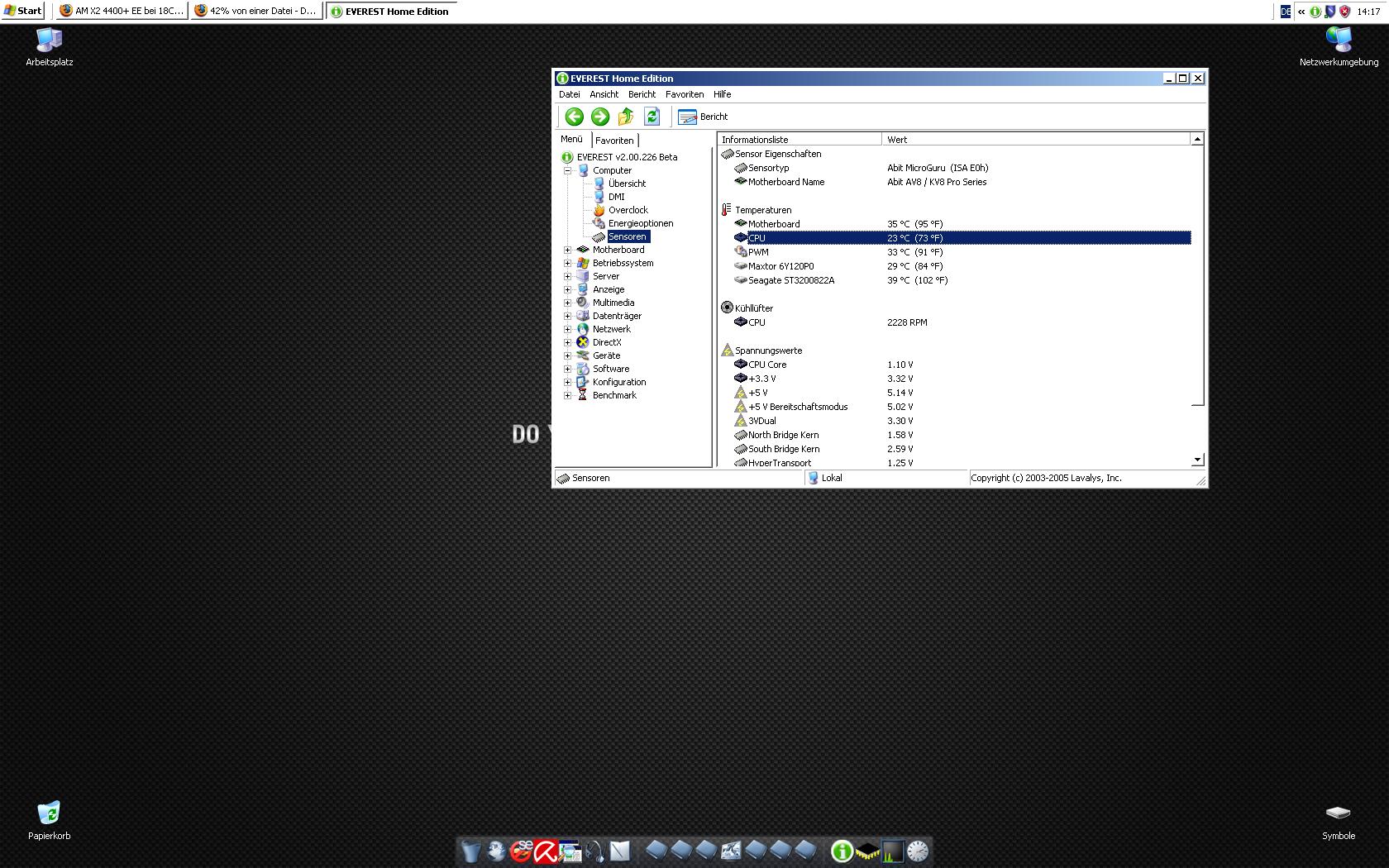The height and width of the screenshot is (868, 1389).
Task: Select the CPU fan 2228 RPM row
Action: (962, 322)
